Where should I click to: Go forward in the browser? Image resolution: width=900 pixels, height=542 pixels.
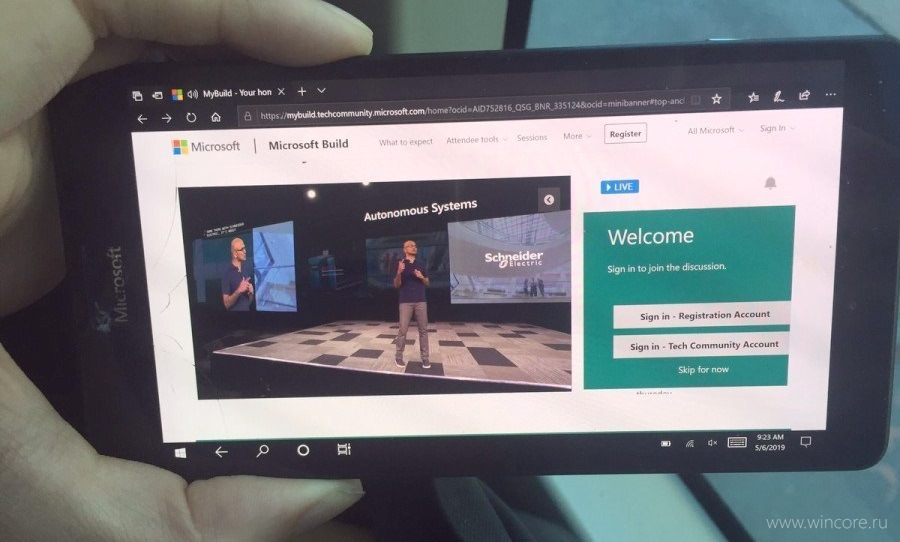(166, 118)
